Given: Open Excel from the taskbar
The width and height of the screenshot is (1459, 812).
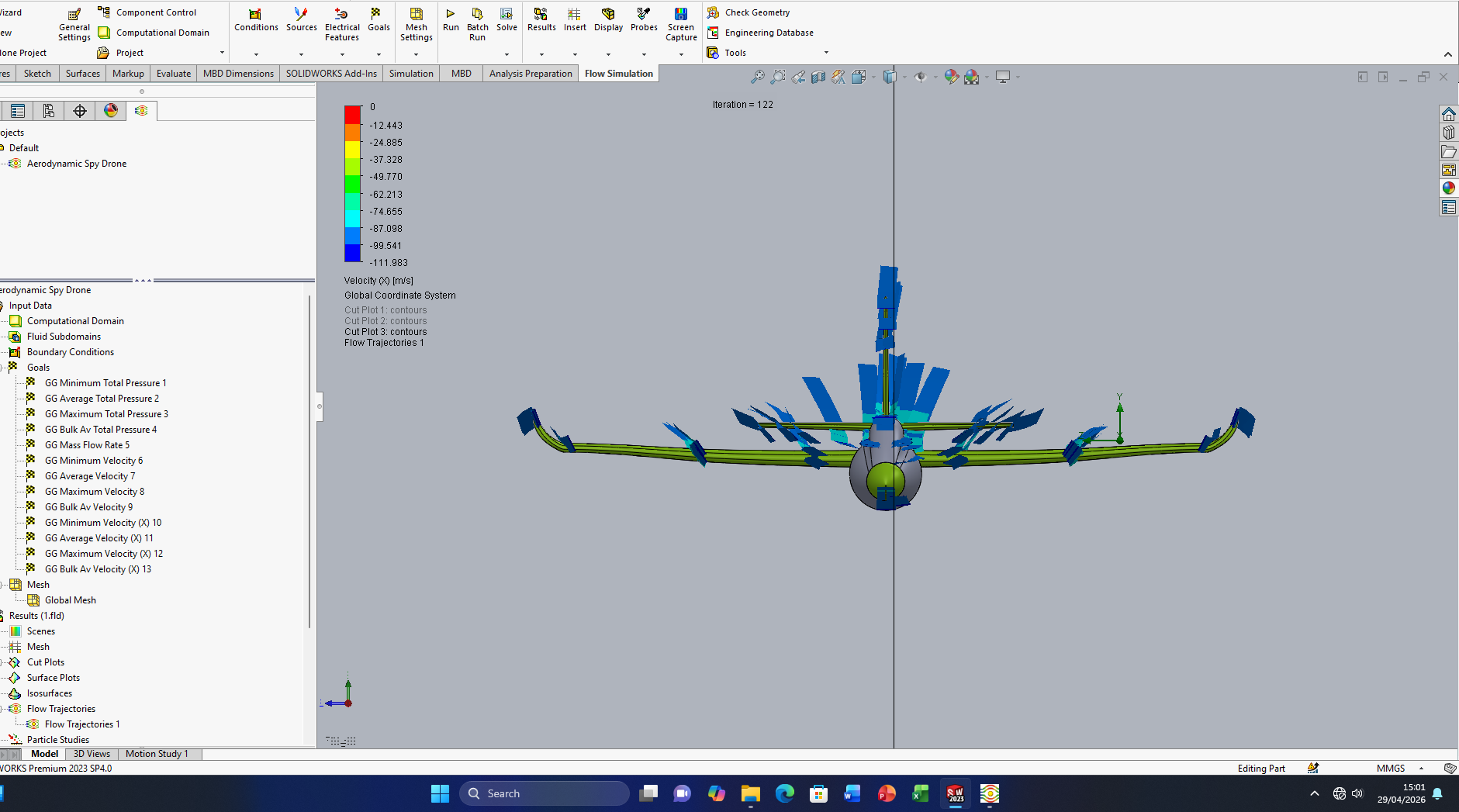Looking at the screenshot, I should (921, 793).
